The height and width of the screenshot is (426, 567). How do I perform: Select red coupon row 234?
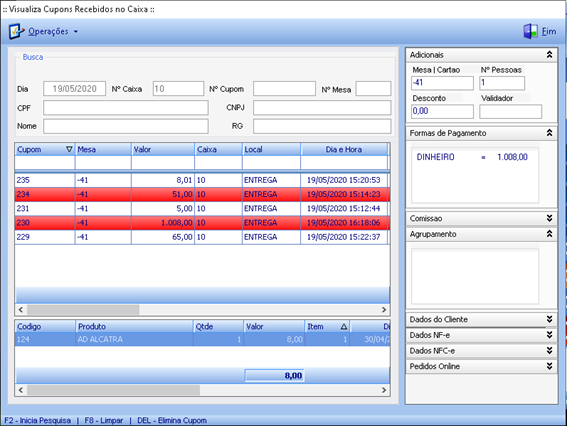[x=202, y=194]
